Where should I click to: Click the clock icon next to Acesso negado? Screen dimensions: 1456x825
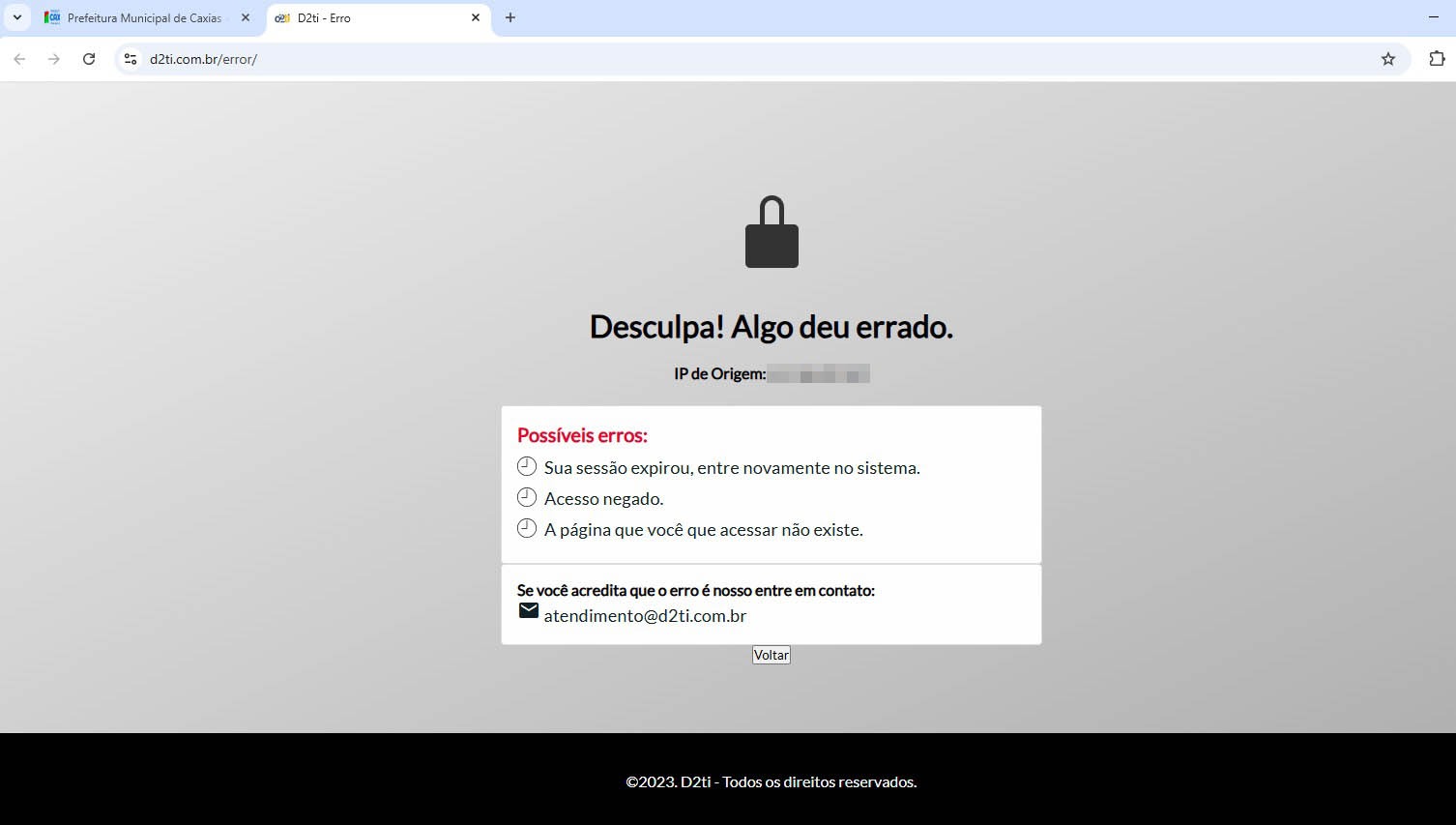coord(527,497)
